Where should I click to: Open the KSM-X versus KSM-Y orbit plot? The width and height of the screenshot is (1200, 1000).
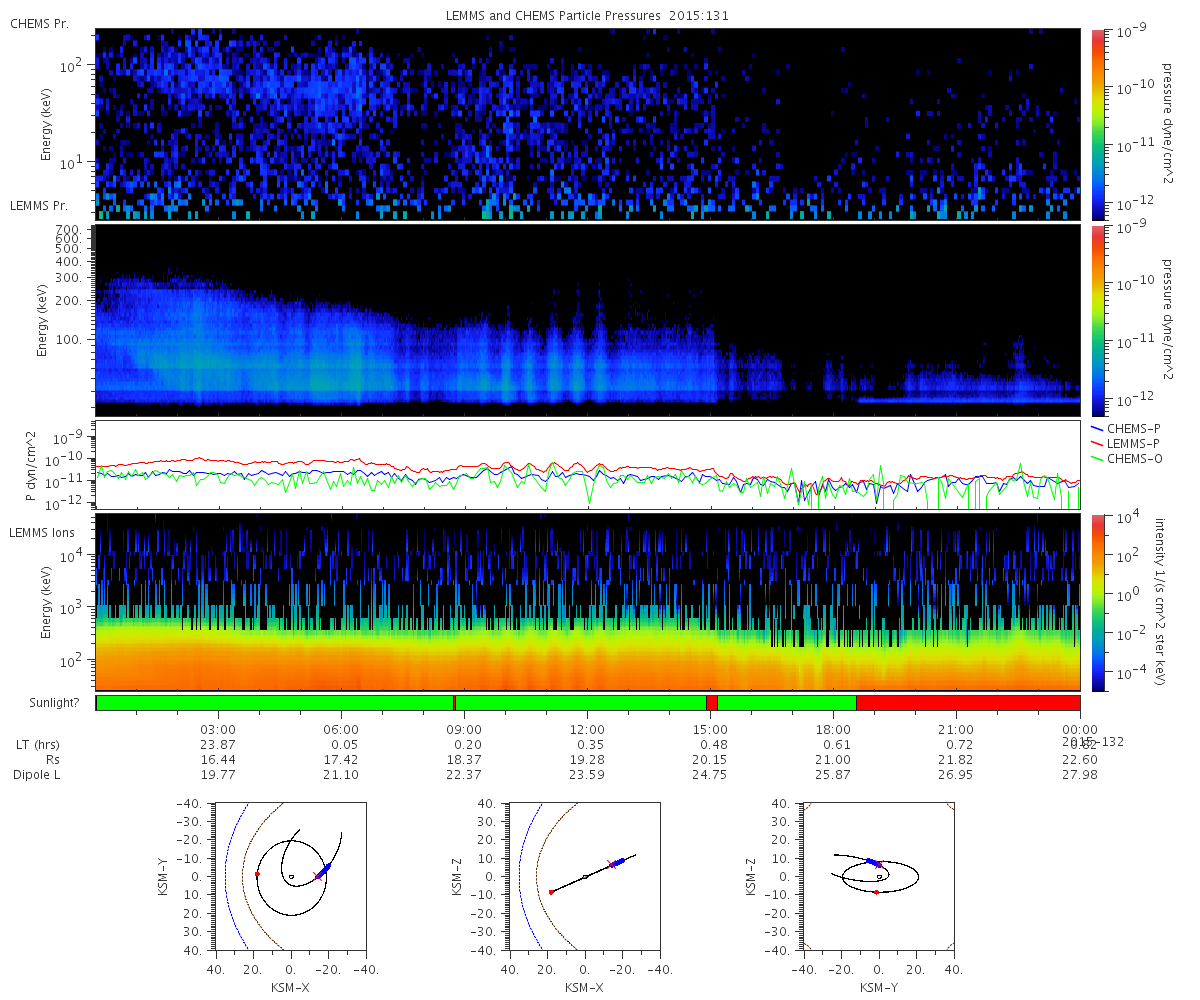291,876
